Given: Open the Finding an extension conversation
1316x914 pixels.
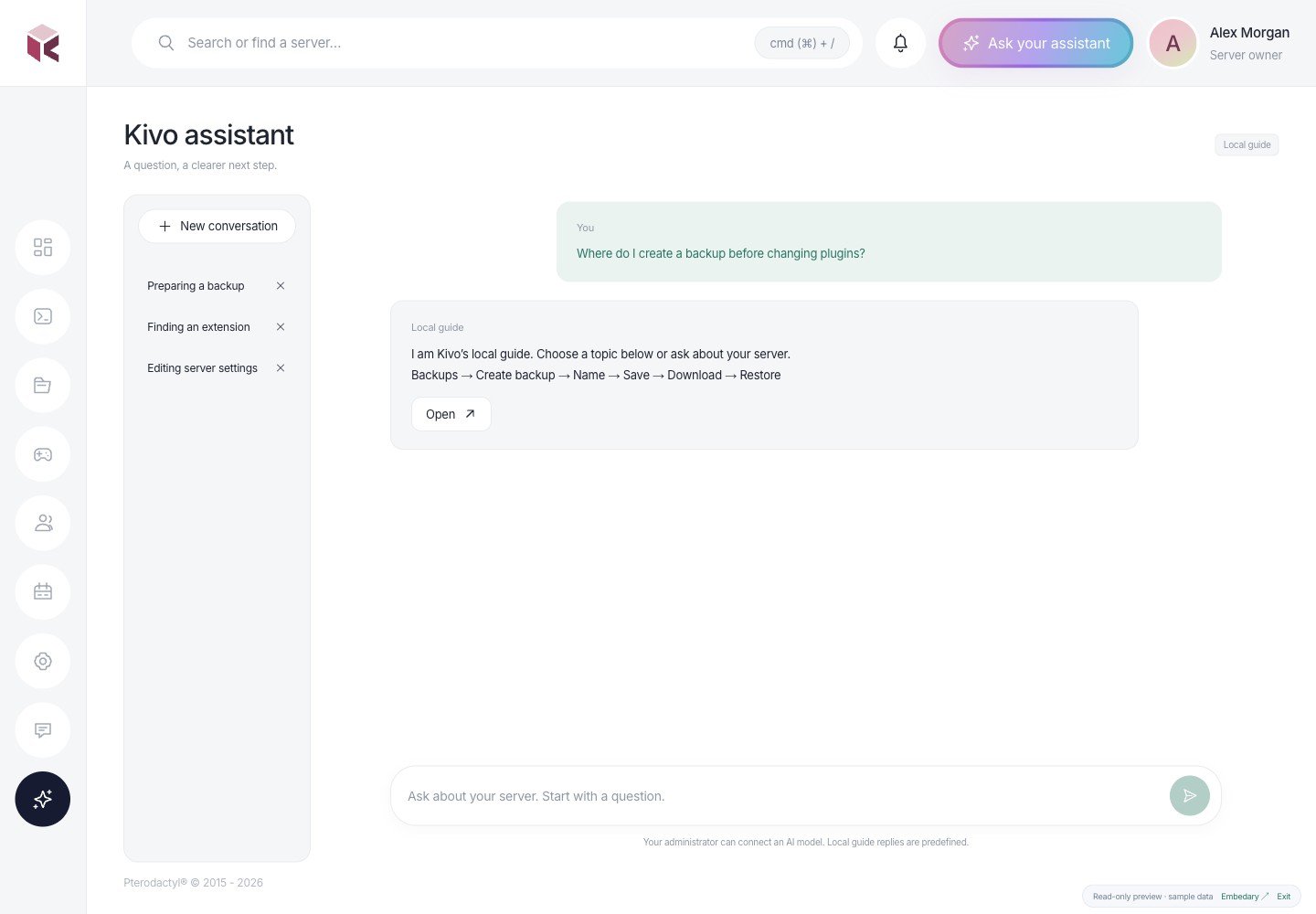Looking at the screenshot, I should click(198, 327).
